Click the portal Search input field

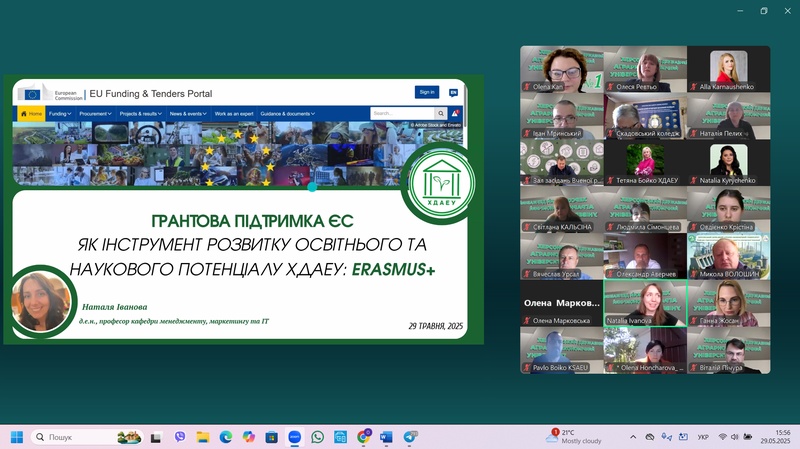pyautogui.click(x=400, y=114)
